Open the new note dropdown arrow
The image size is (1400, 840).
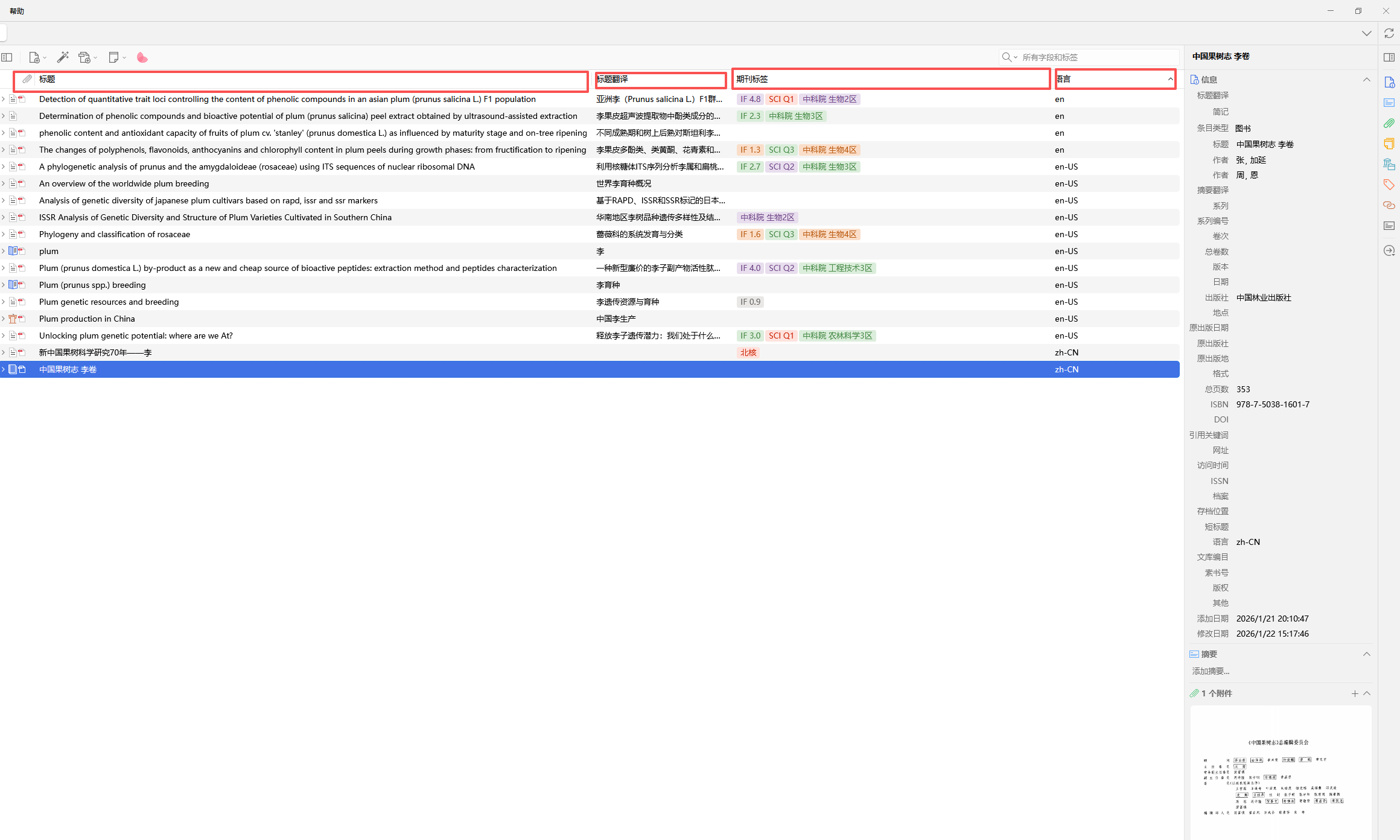(x=124, y=58)
